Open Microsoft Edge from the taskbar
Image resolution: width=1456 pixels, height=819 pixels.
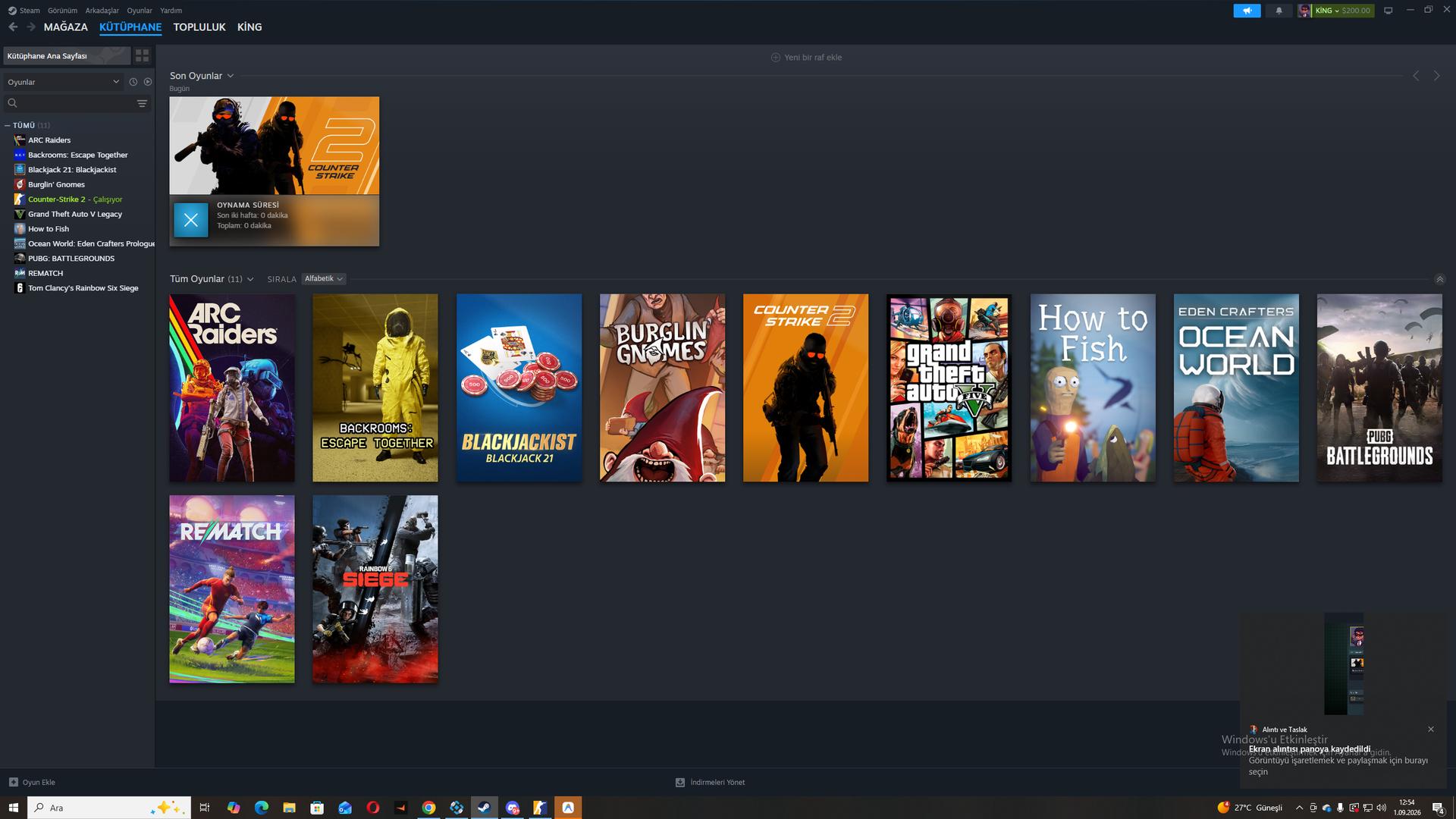tap(262, 808)
